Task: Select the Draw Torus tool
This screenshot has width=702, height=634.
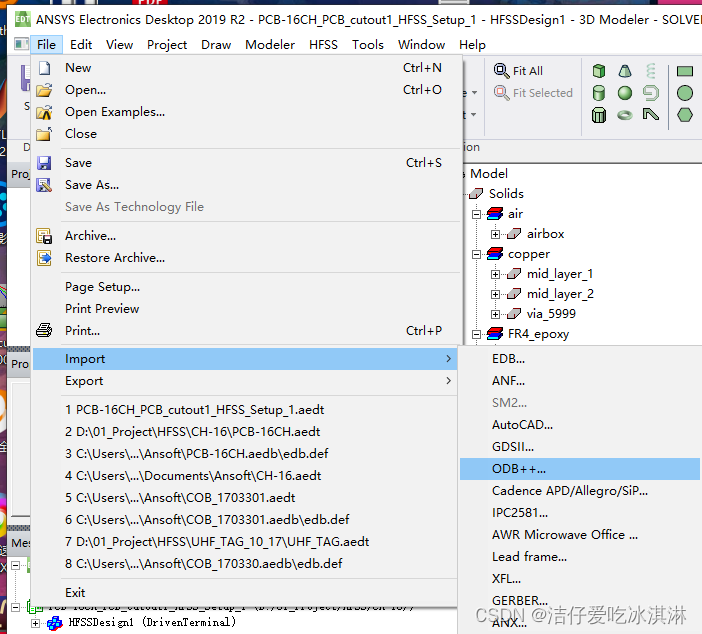Action: pos(625,115)
